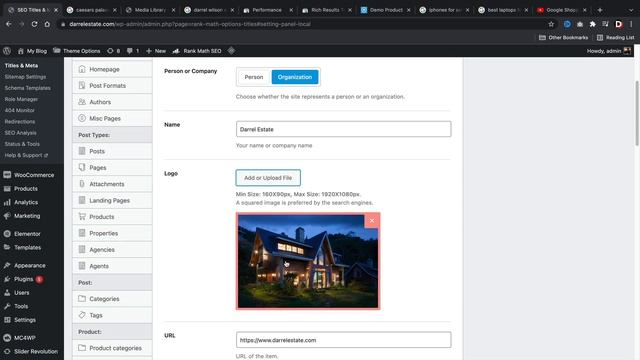Open Theme Options in the admin bar
640x360 pixels.
(77, 51)
